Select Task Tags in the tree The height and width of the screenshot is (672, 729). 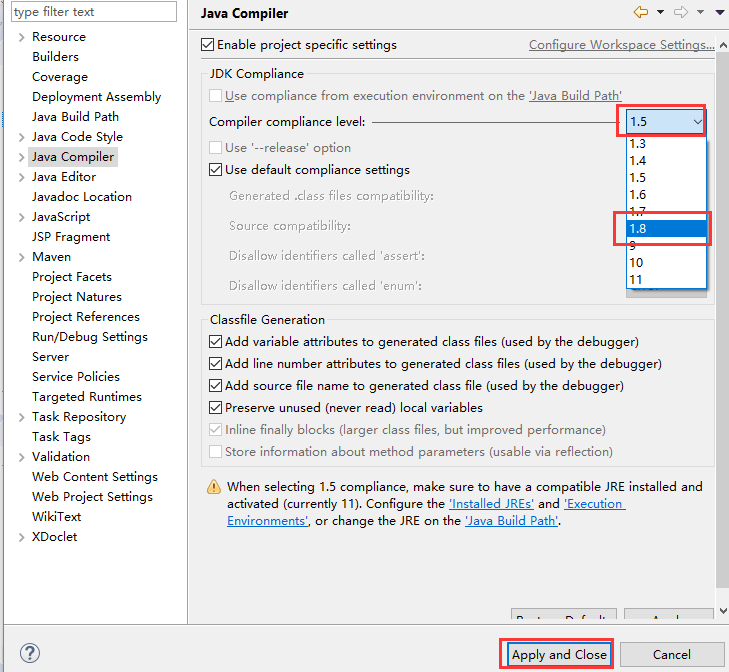(61, 437)
